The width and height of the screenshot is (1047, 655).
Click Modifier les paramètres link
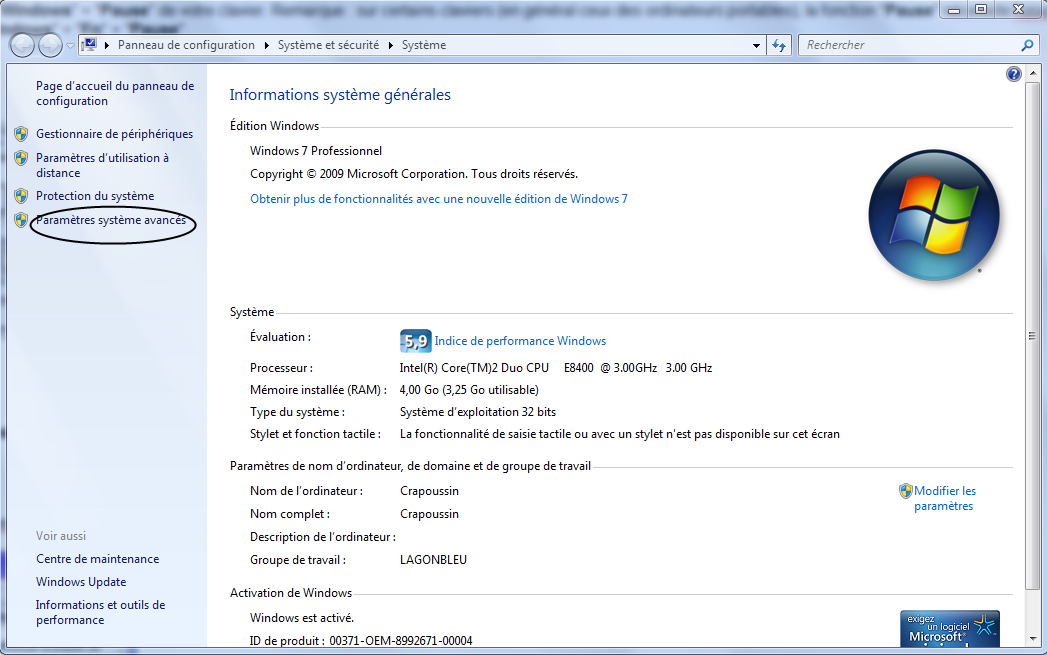coord(945,498)
